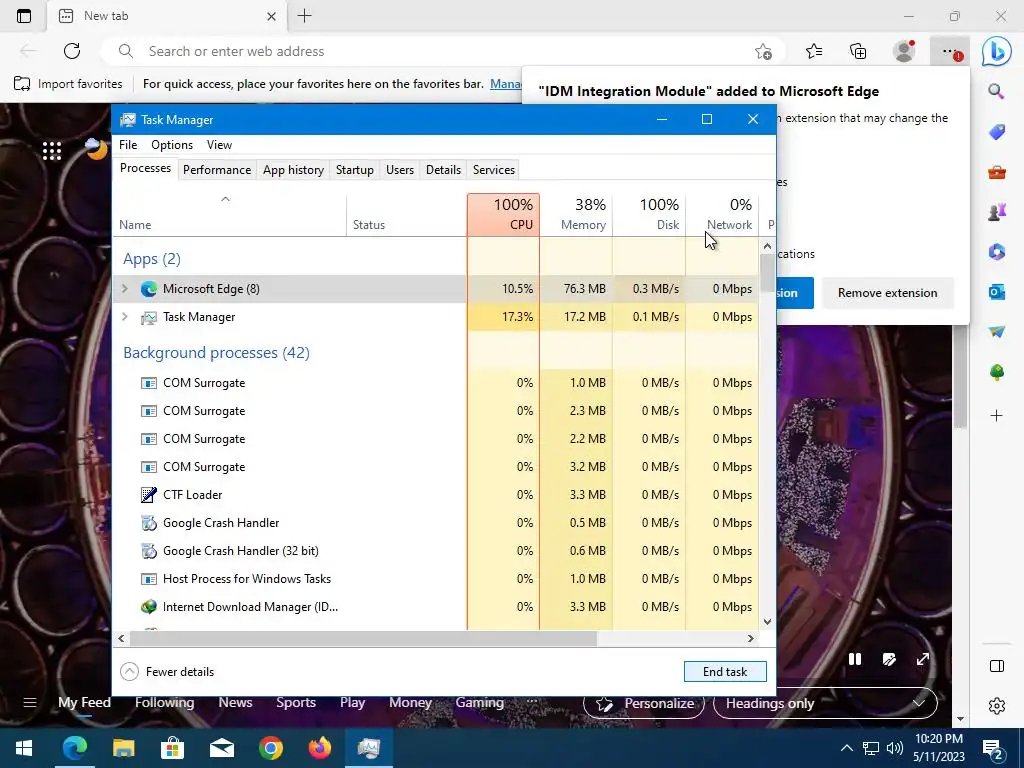
Task: Open the Edge tab actions menu icon
Action: tap(24, 16)
